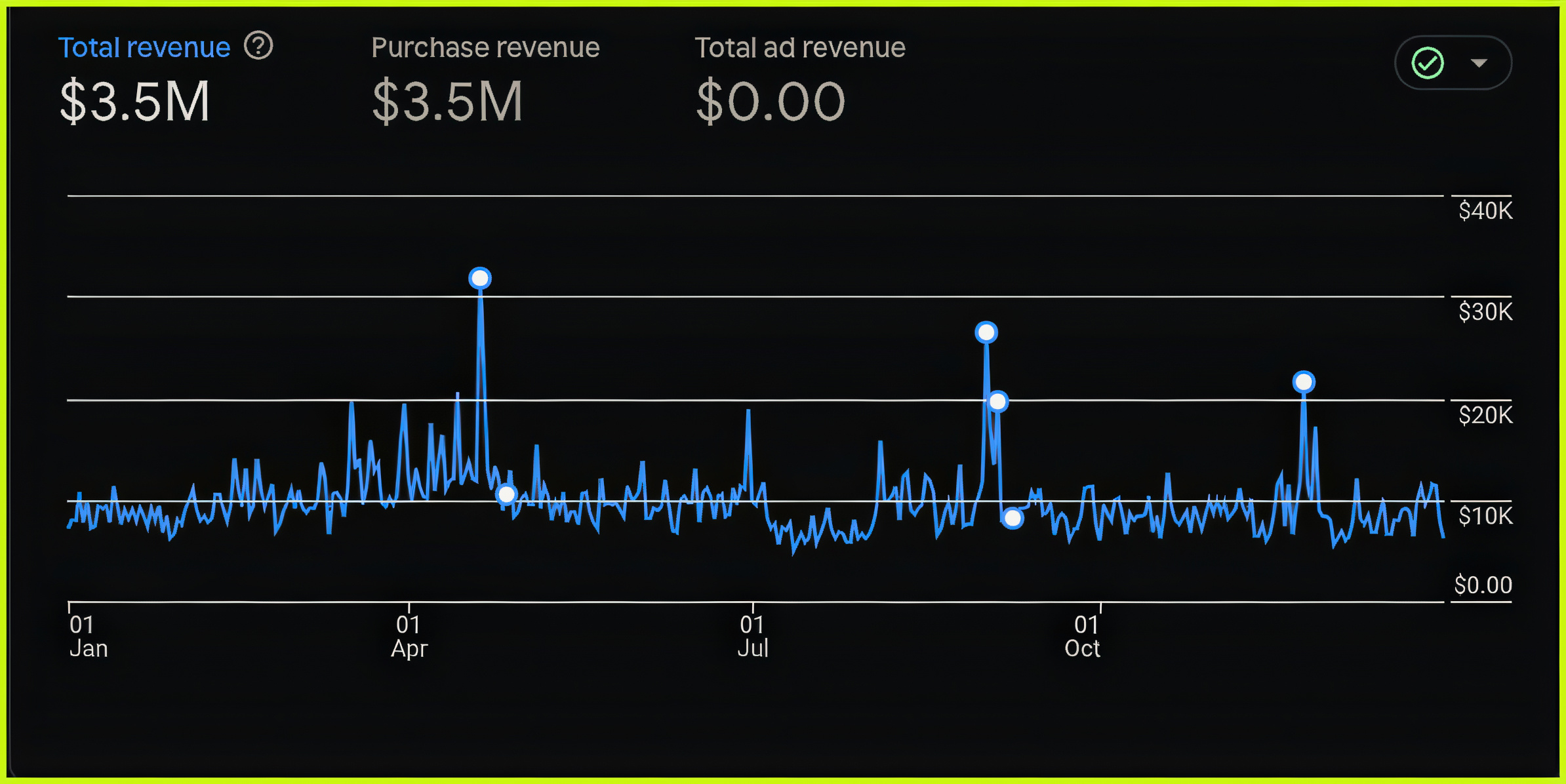Click the tallest September peak marker above $20K
This screenshot has height=784, width=1566.
coord(986,333)
